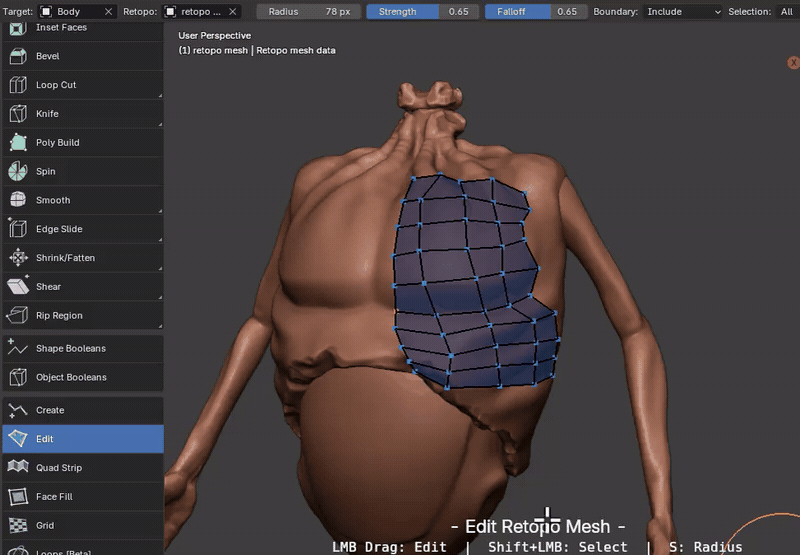Open the Boundary Include dropdown
Viewport: 800px width, 555px height.
pyautogui.click(x=683, y=11)
